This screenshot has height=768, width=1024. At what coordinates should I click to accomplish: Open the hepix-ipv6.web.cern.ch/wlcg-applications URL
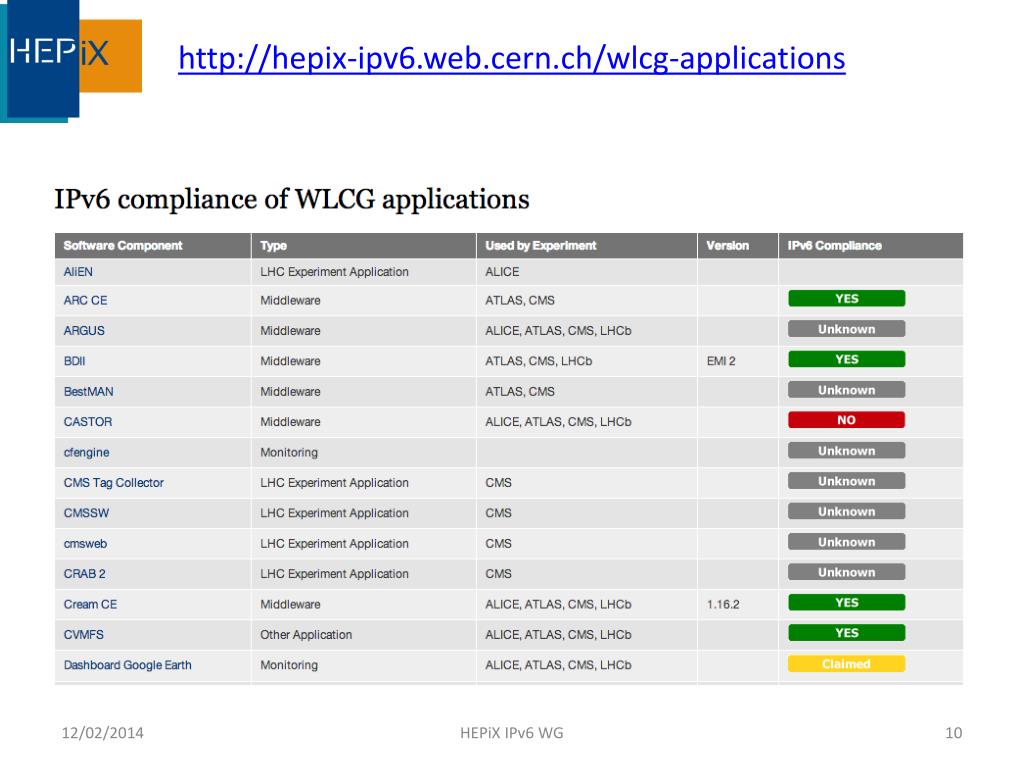pos(512,58)
